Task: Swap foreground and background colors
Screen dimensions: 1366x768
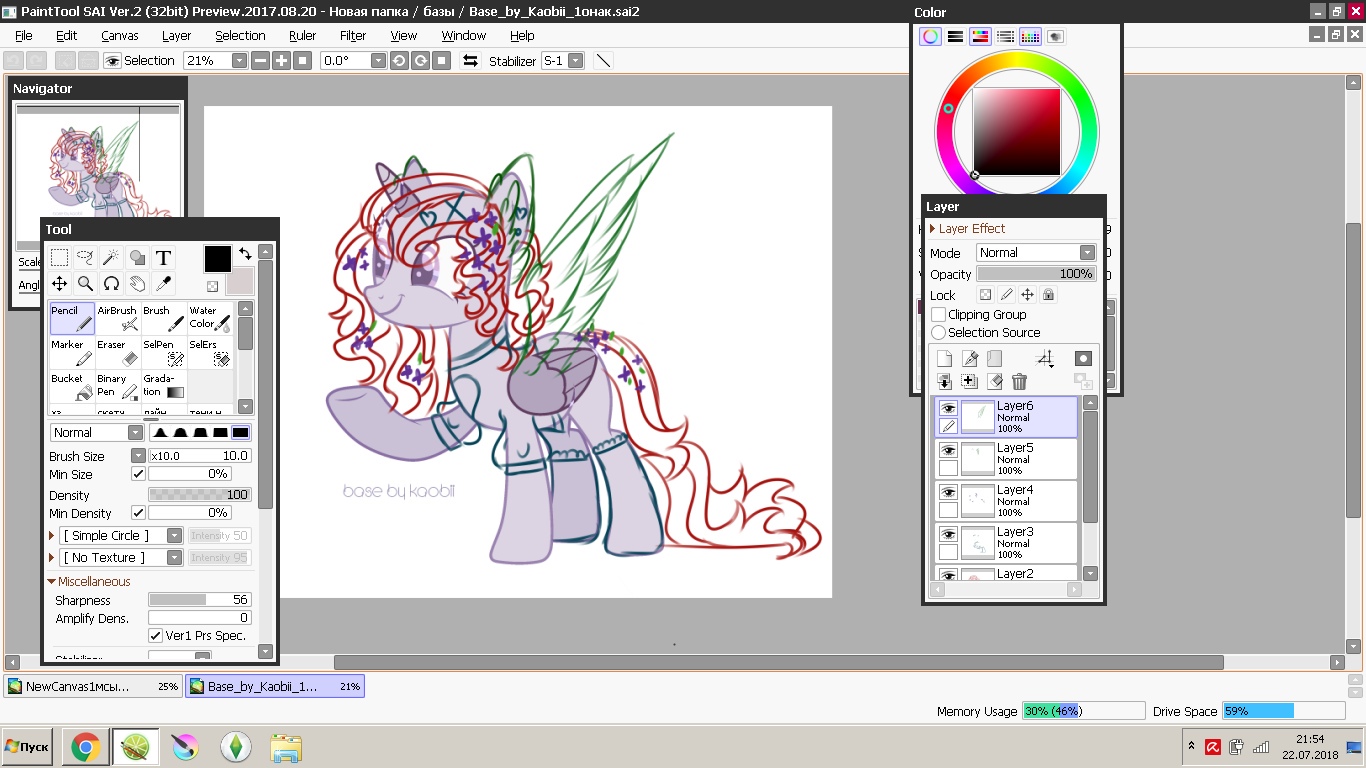Action: click(245, 255)
